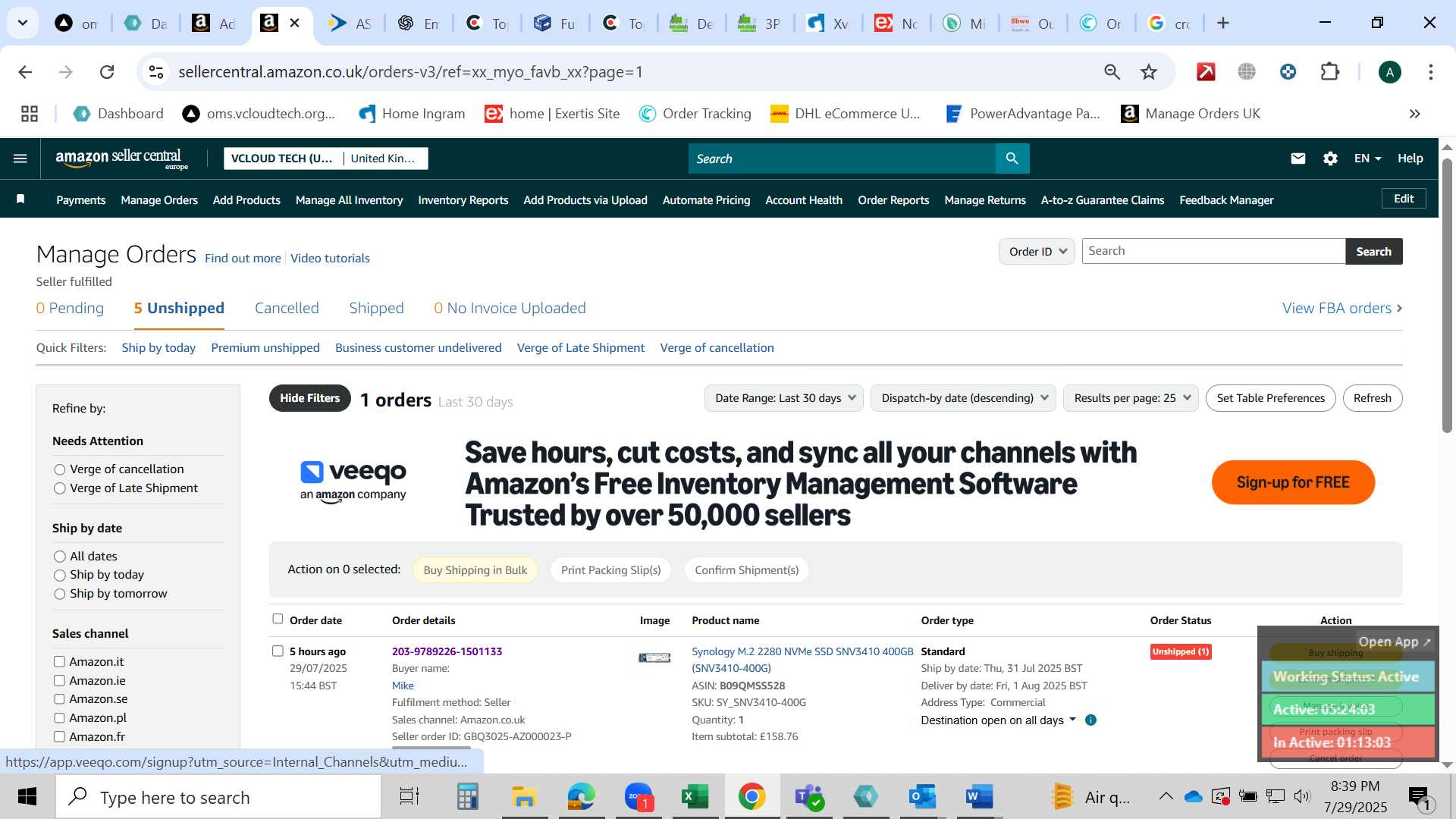Select Verge of Late Shipment radio button
Image resolution: width=1456 pixels, height=819 pixels.
click(x=60, y=488)
